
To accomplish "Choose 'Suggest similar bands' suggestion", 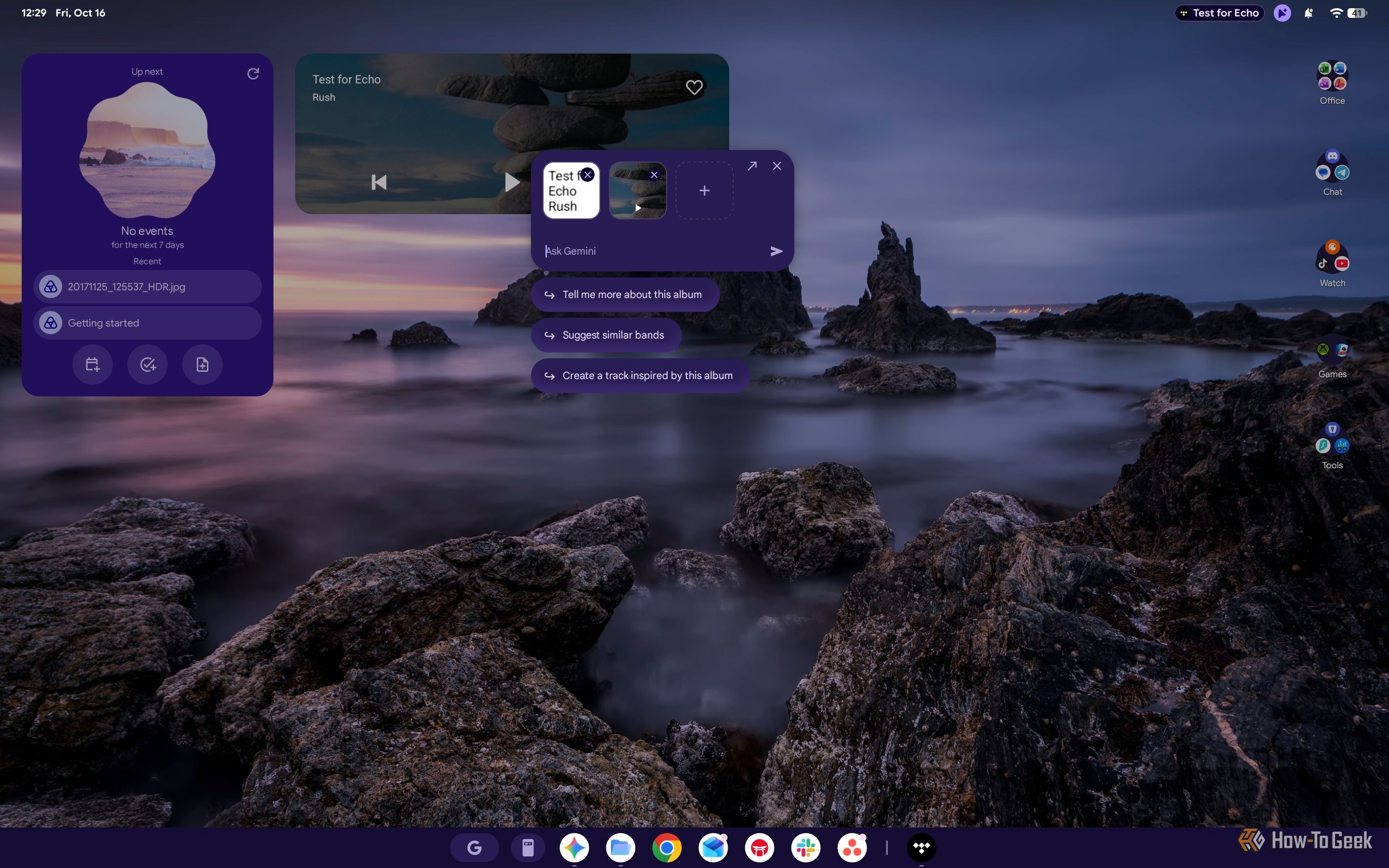I will pos(606,335).
